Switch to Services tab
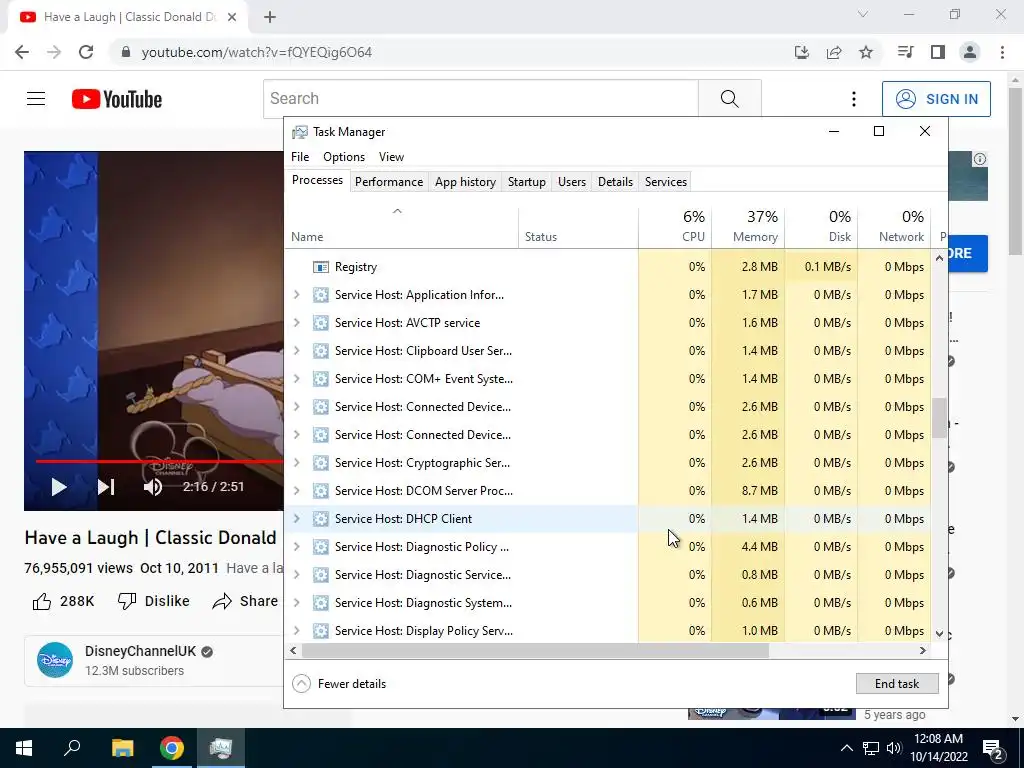This screenshot has width=1024, height=768. (665, 182)
